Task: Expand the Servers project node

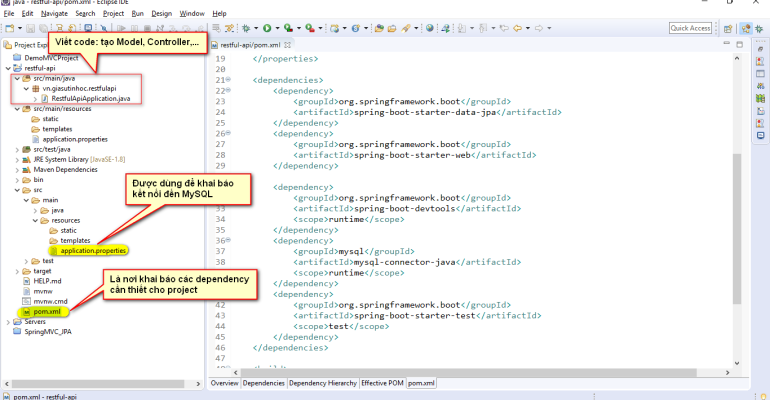Action: [8, 322]
